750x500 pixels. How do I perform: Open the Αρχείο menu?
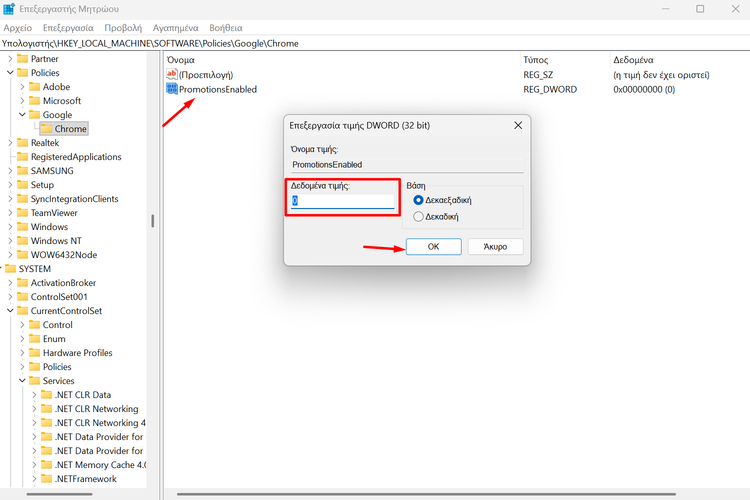18,28
